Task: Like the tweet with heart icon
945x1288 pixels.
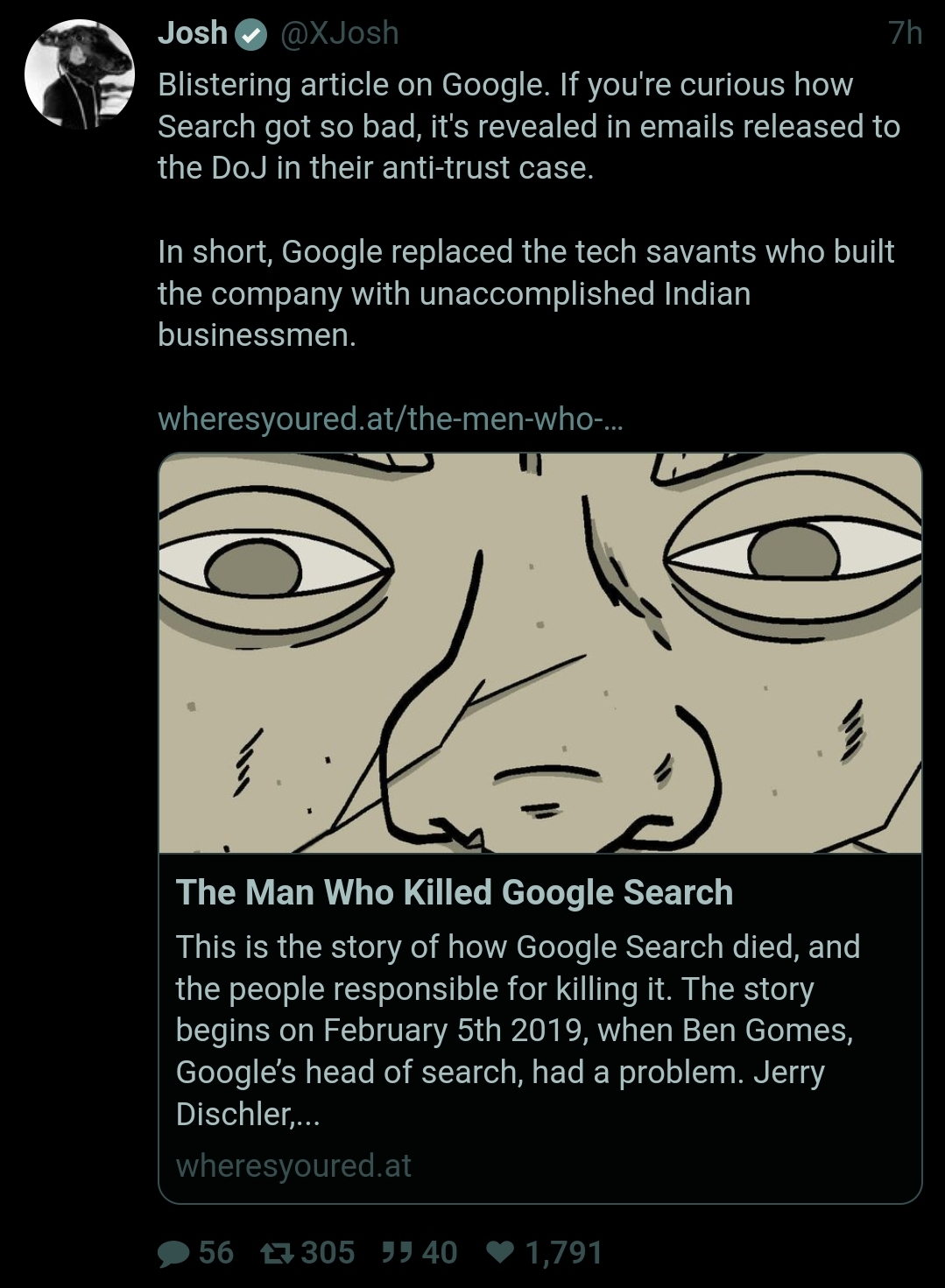Action: 500,1252
